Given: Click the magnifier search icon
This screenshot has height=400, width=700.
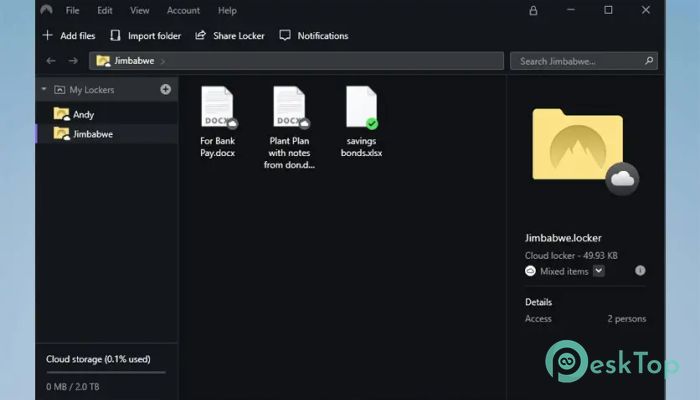Looking at the screenshot, I should coord(649,60).
